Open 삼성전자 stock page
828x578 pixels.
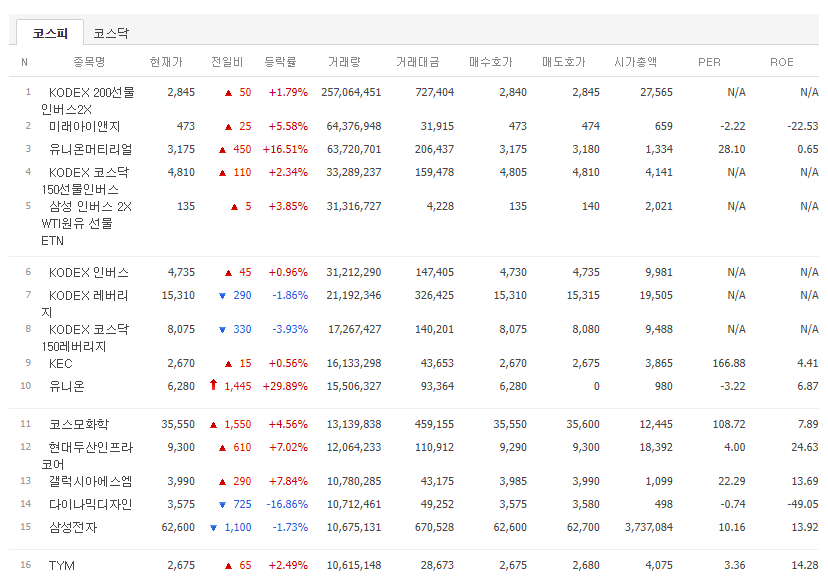[73, 527]
